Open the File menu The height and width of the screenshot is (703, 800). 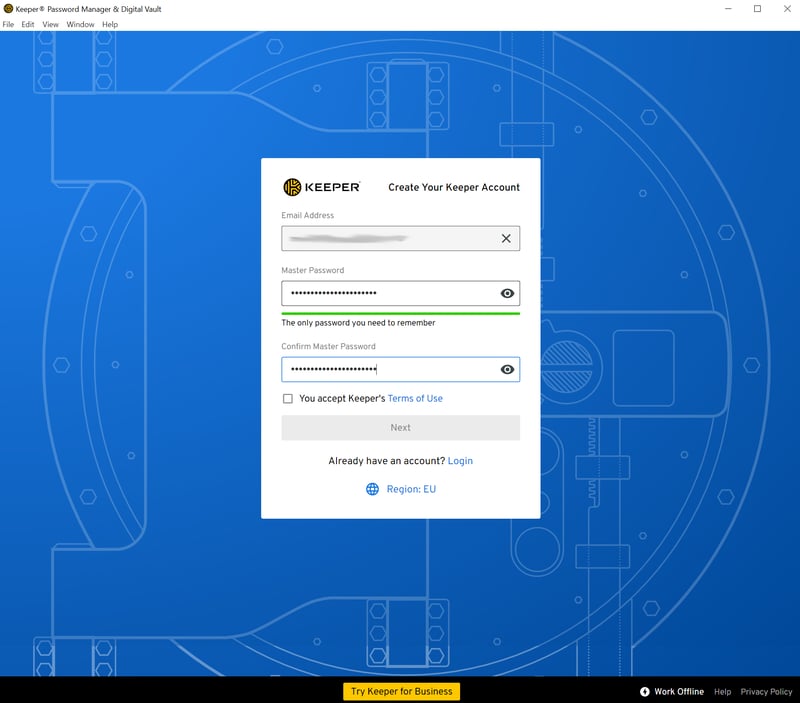point(8,24)
